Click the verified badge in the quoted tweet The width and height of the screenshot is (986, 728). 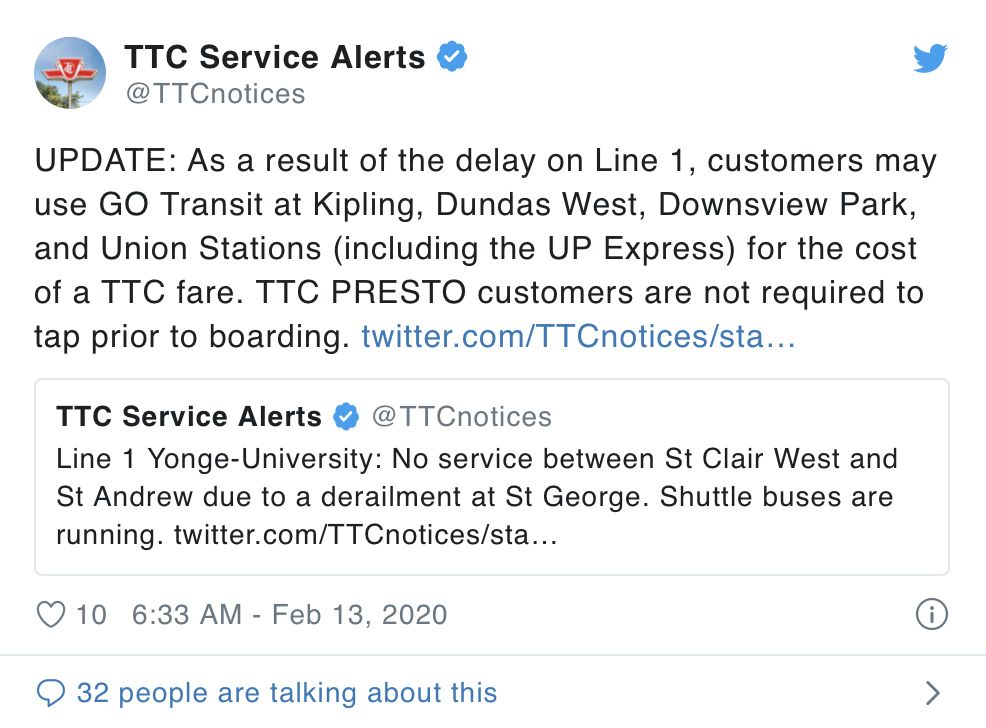click(345, 417)
